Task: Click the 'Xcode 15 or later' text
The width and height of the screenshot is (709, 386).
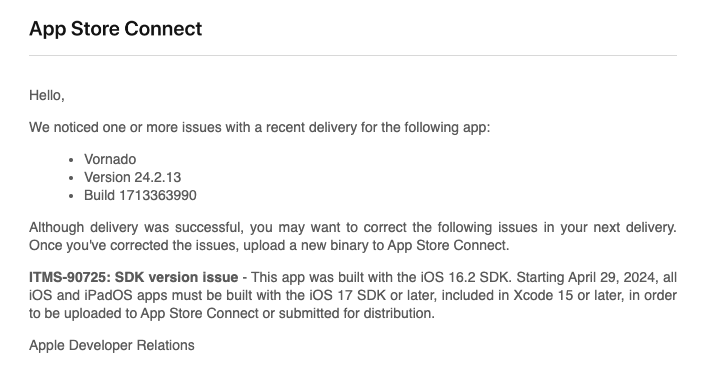Action: [x=564, y=295]
